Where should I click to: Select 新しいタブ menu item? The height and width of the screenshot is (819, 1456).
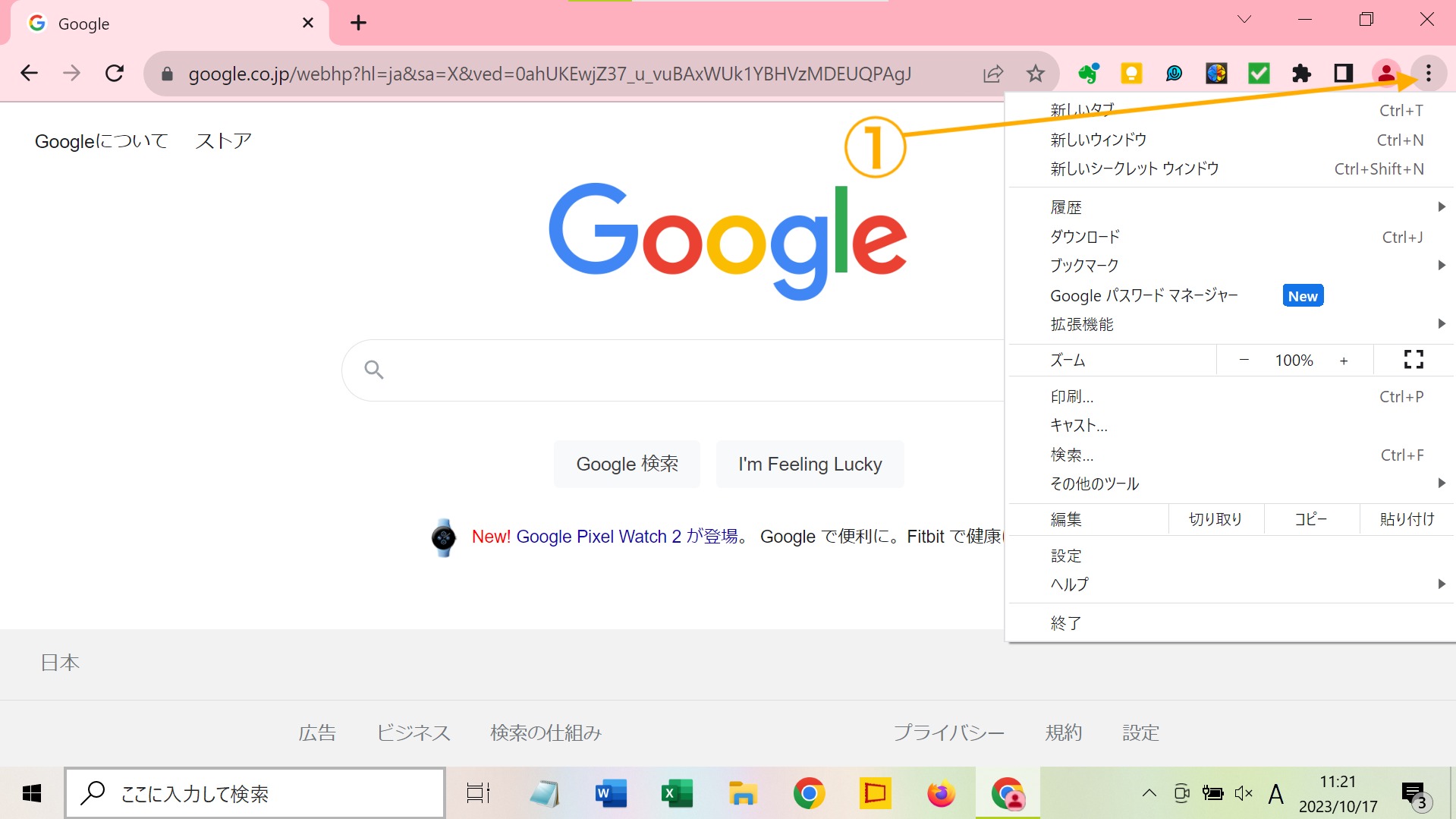point(1229,111)
